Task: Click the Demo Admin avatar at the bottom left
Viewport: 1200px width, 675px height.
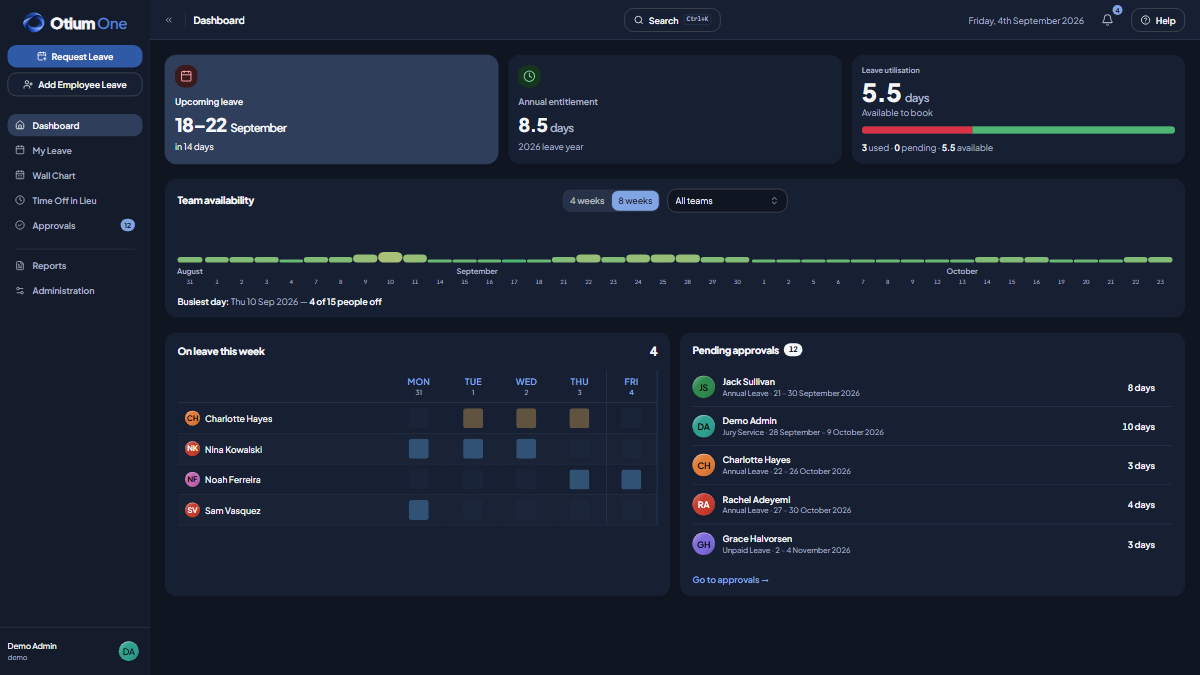Action: (x=128, y=651)
